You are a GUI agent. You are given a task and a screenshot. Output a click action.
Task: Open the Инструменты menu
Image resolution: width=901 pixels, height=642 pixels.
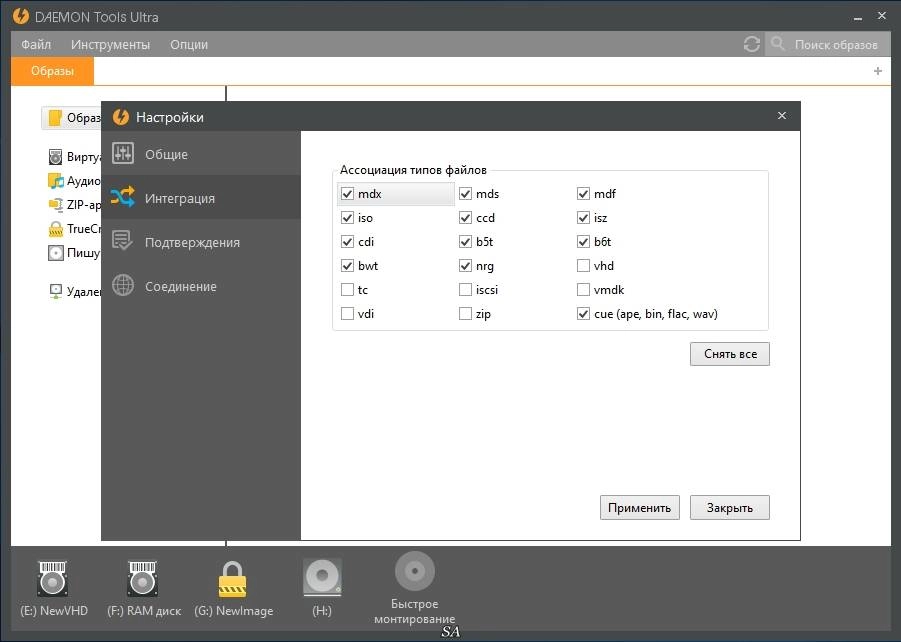pyautogui.click(x=110, y=44)
